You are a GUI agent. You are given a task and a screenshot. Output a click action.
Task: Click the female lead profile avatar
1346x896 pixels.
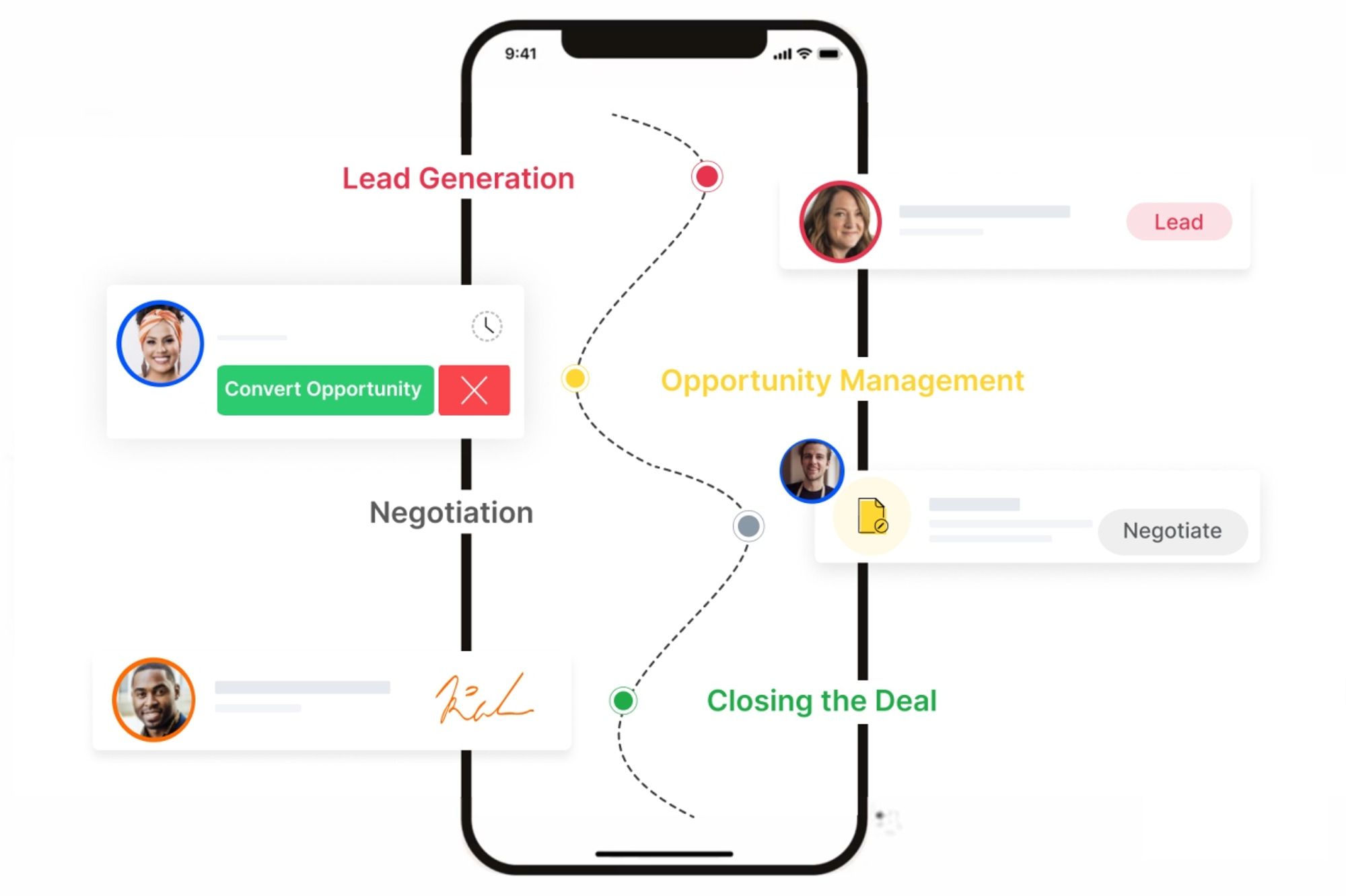[x=841, y=219]
